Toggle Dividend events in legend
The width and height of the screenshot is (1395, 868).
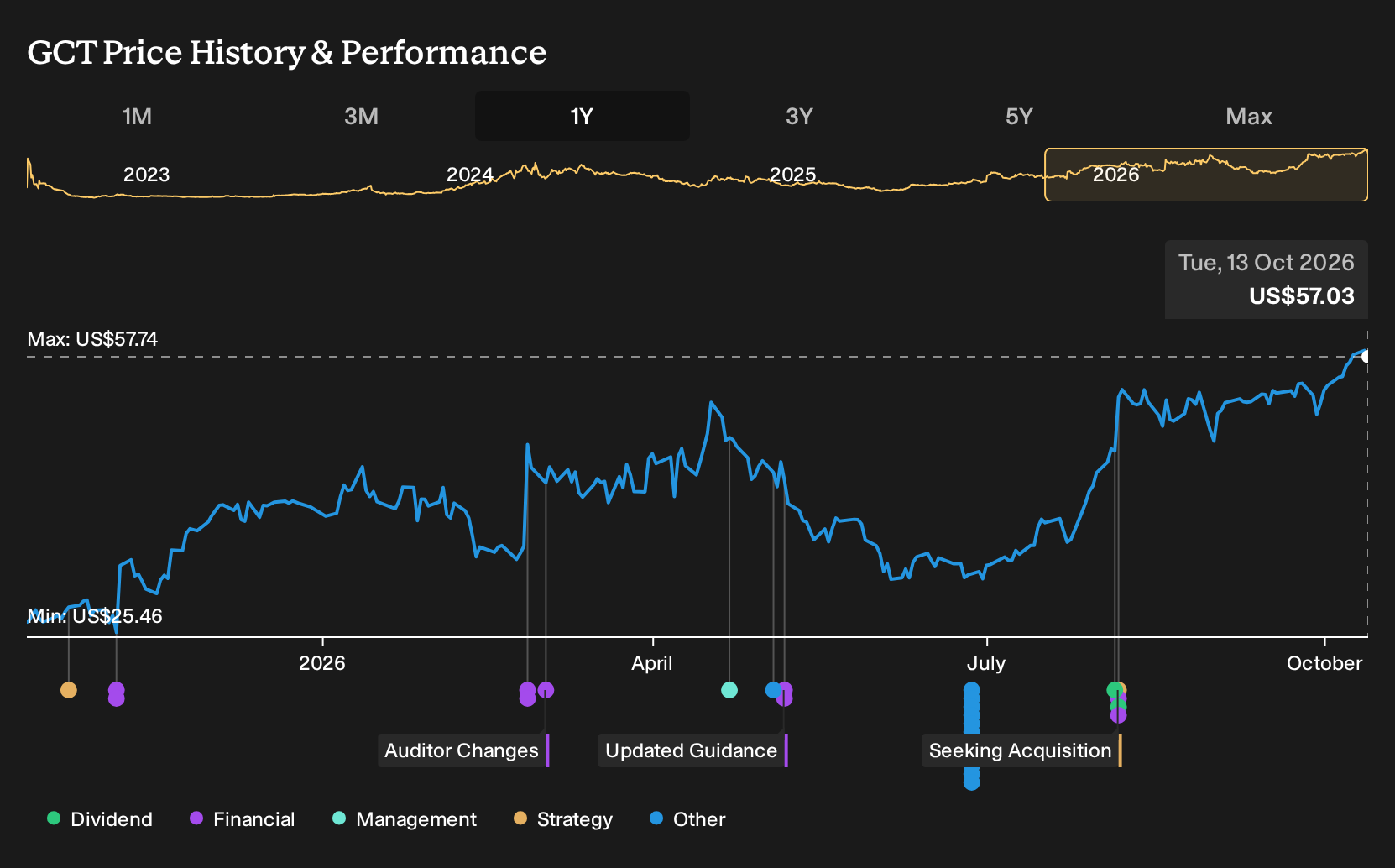pyautogui.click(x=100, y=819)
